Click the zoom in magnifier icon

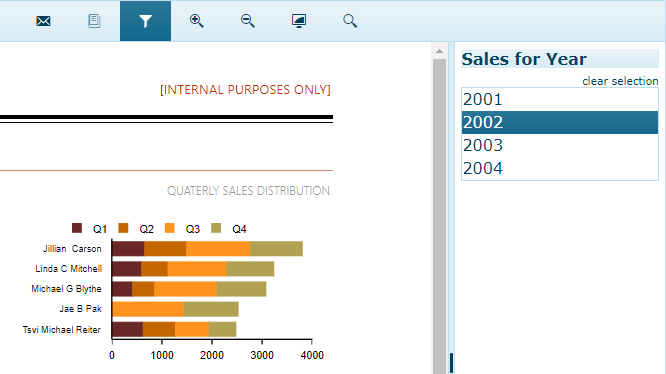click(196, 21)
